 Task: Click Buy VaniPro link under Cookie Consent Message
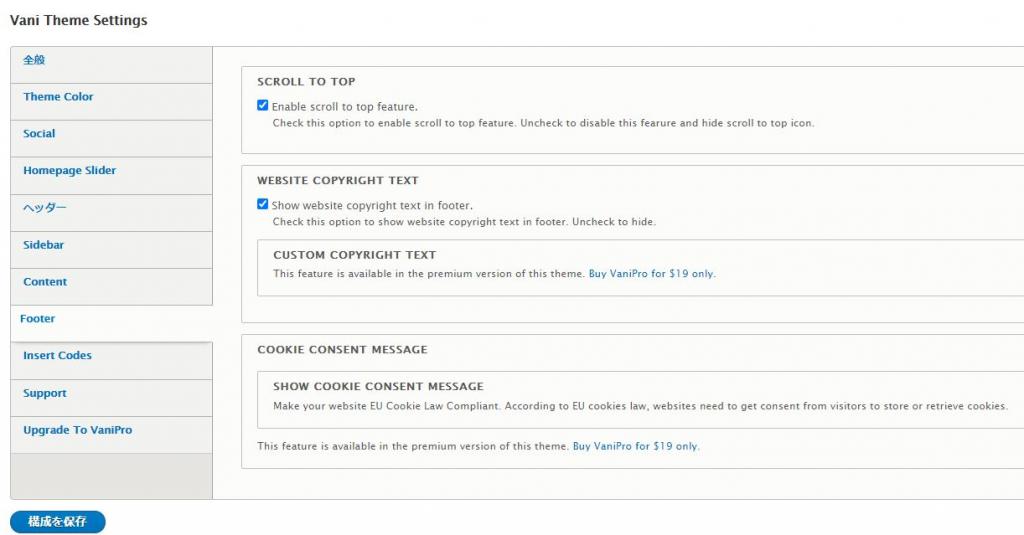coord(635,446)
